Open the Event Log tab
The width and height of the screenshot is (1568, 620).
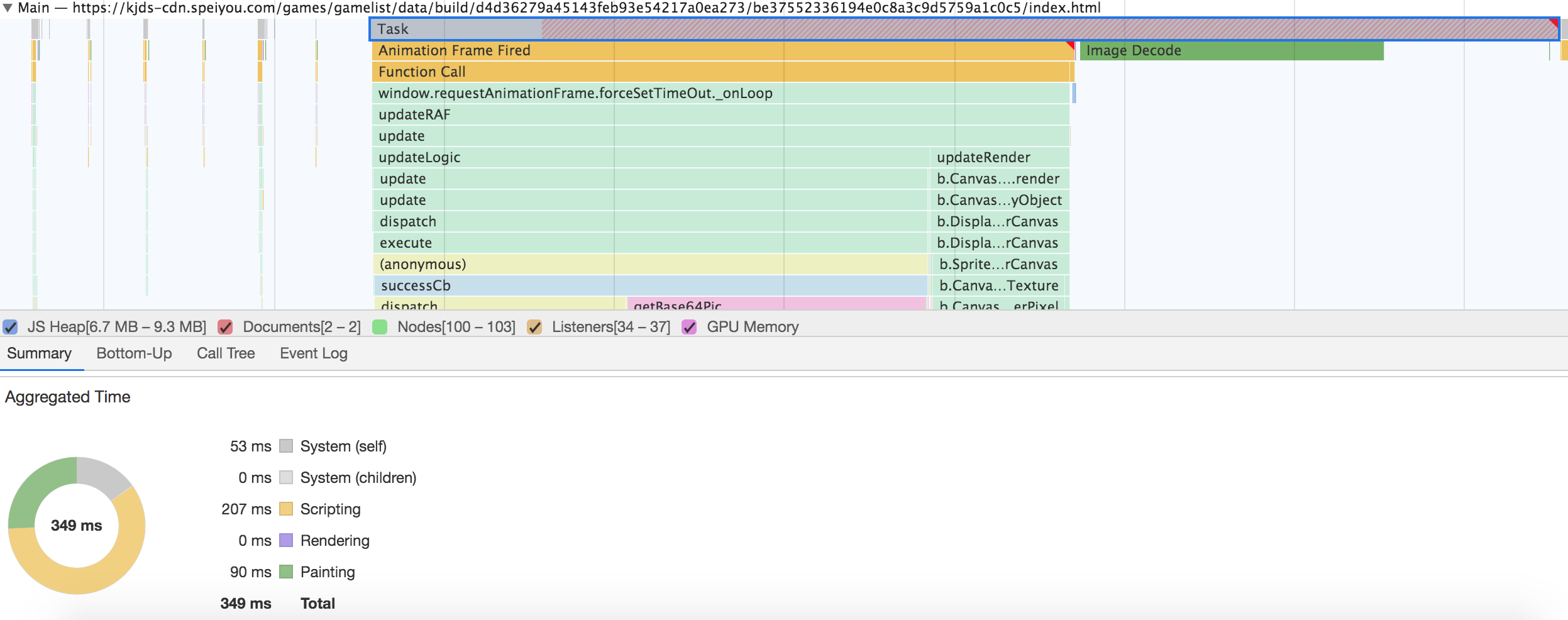313,353
